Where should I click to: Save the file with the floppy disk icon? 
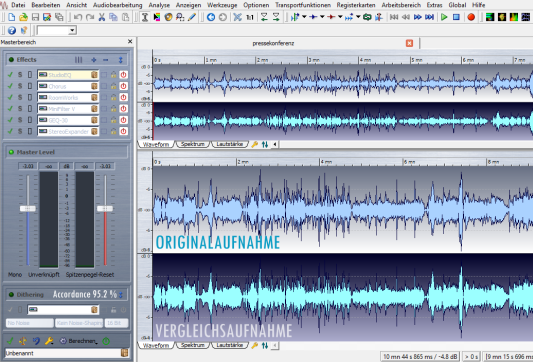[35, 17]
